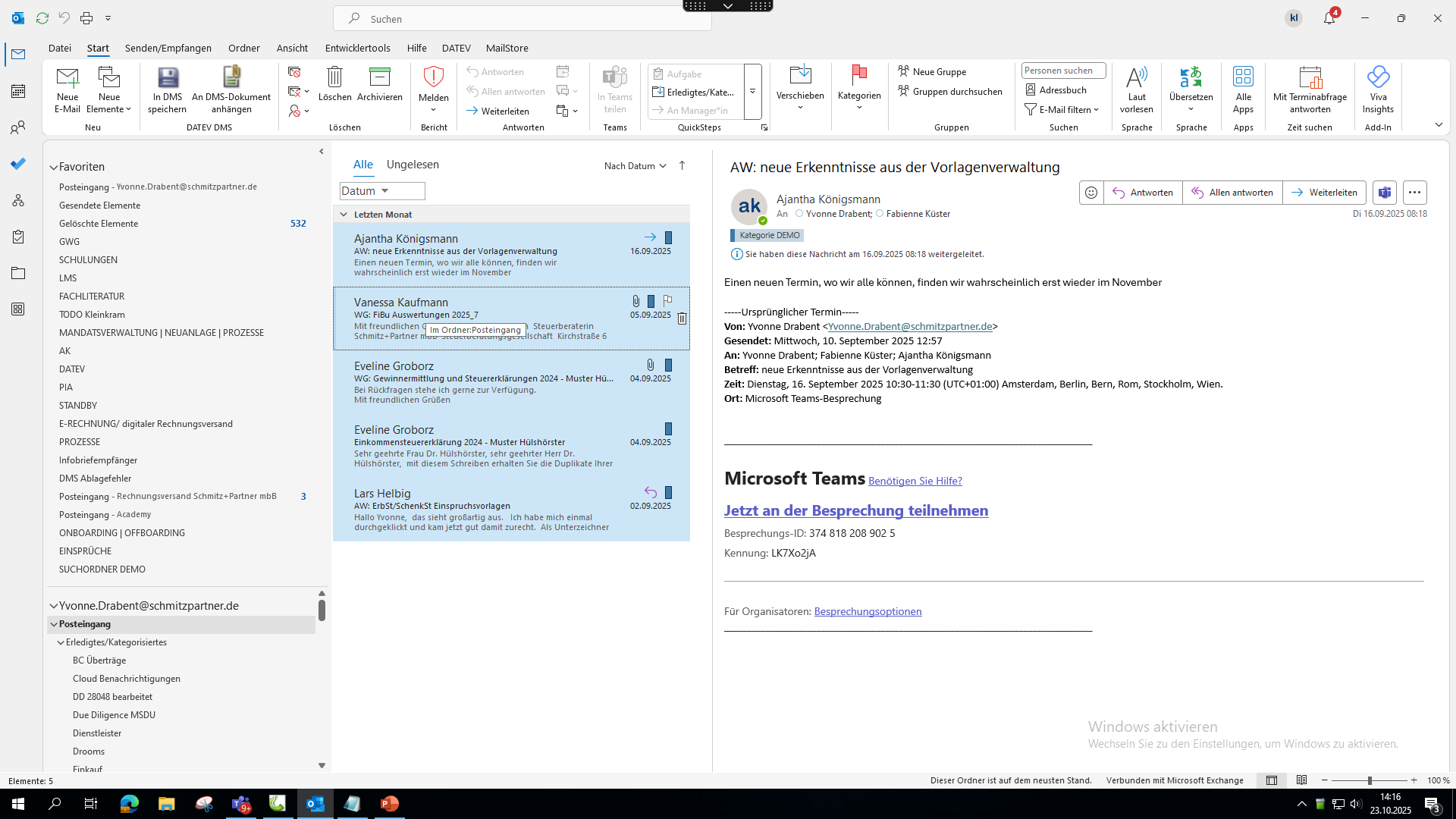Click Allen antworten in reading pane
This screenshot has width=1456, height=819.
(x=1232, y=193)
